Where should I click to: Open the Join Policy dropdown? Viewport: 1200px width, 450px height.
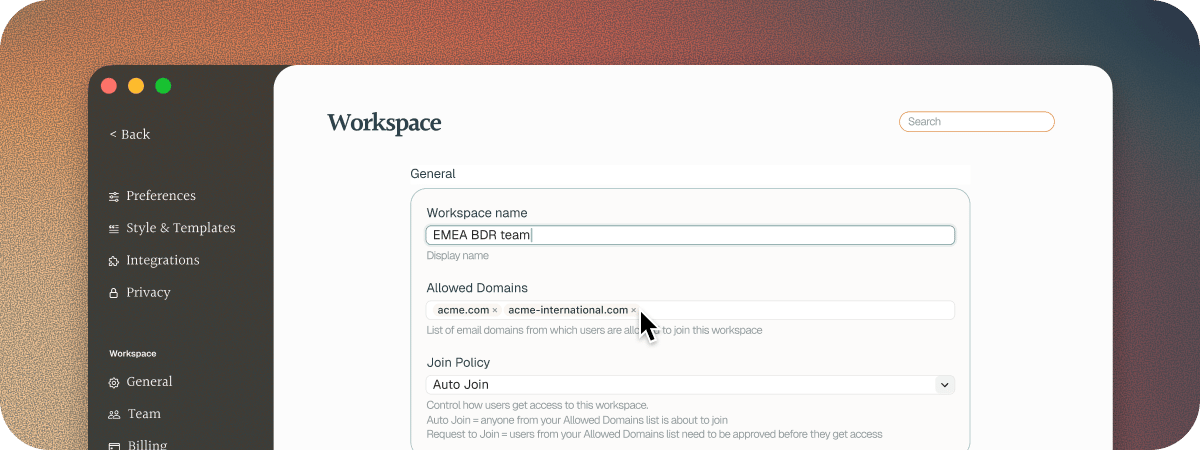coord(690,384)
